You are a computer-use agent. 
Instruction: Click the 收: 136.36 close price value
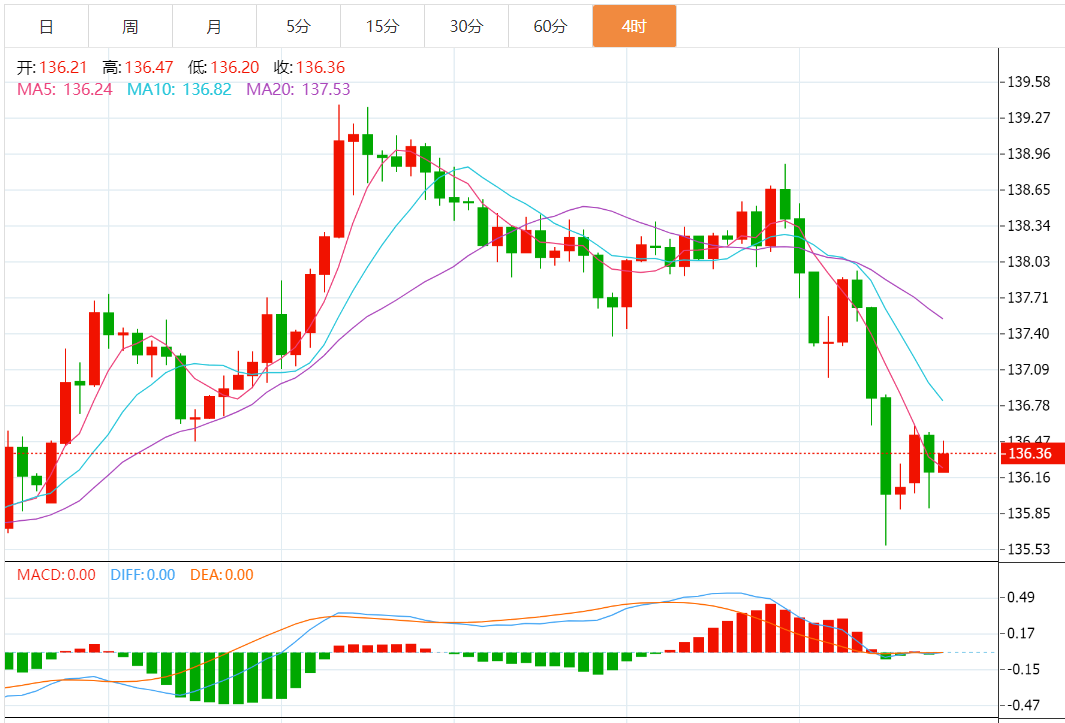coord(310,67)
